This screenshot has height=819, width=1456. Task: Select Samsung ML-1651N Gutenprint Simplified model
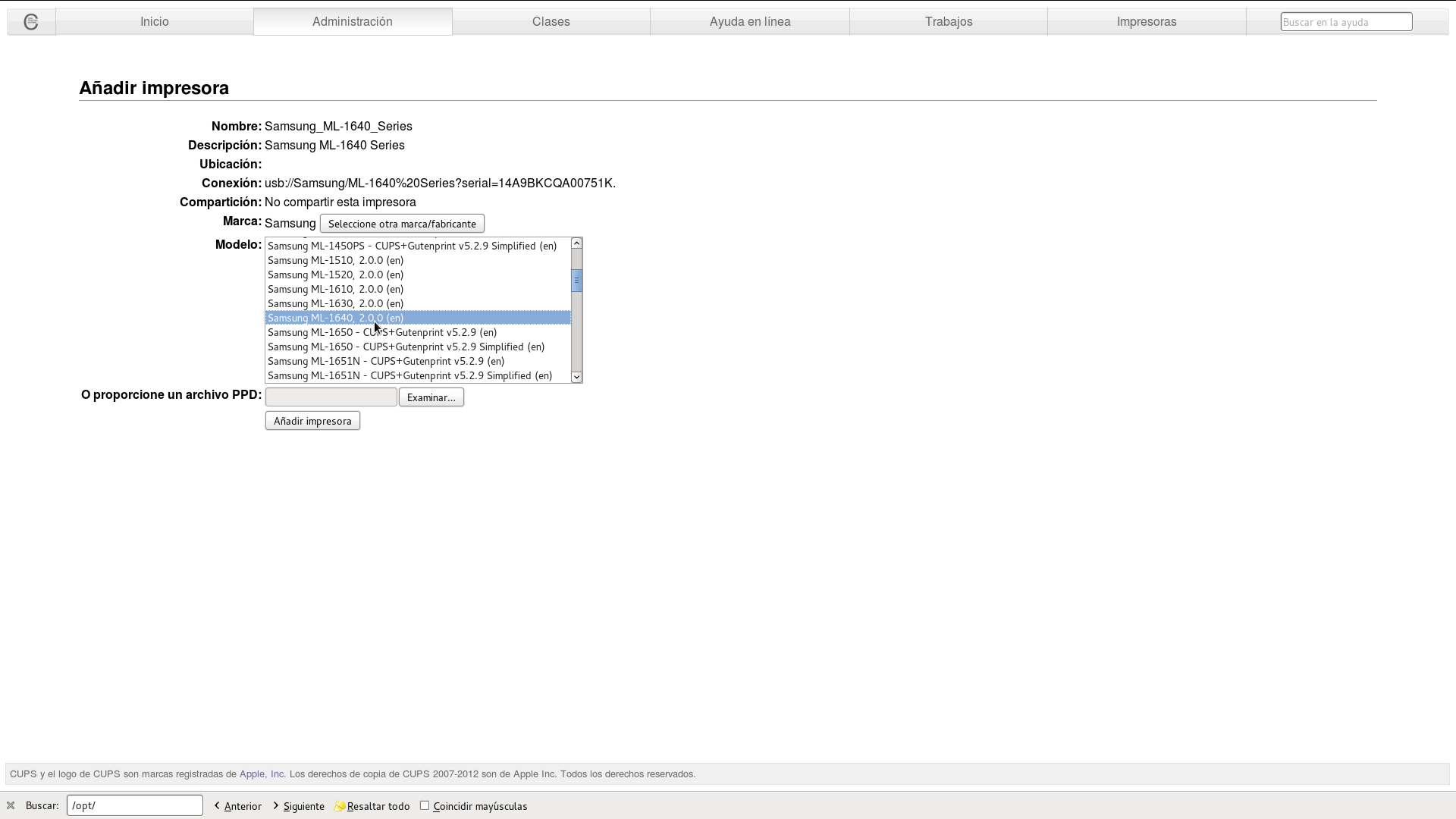click(418, 375)
